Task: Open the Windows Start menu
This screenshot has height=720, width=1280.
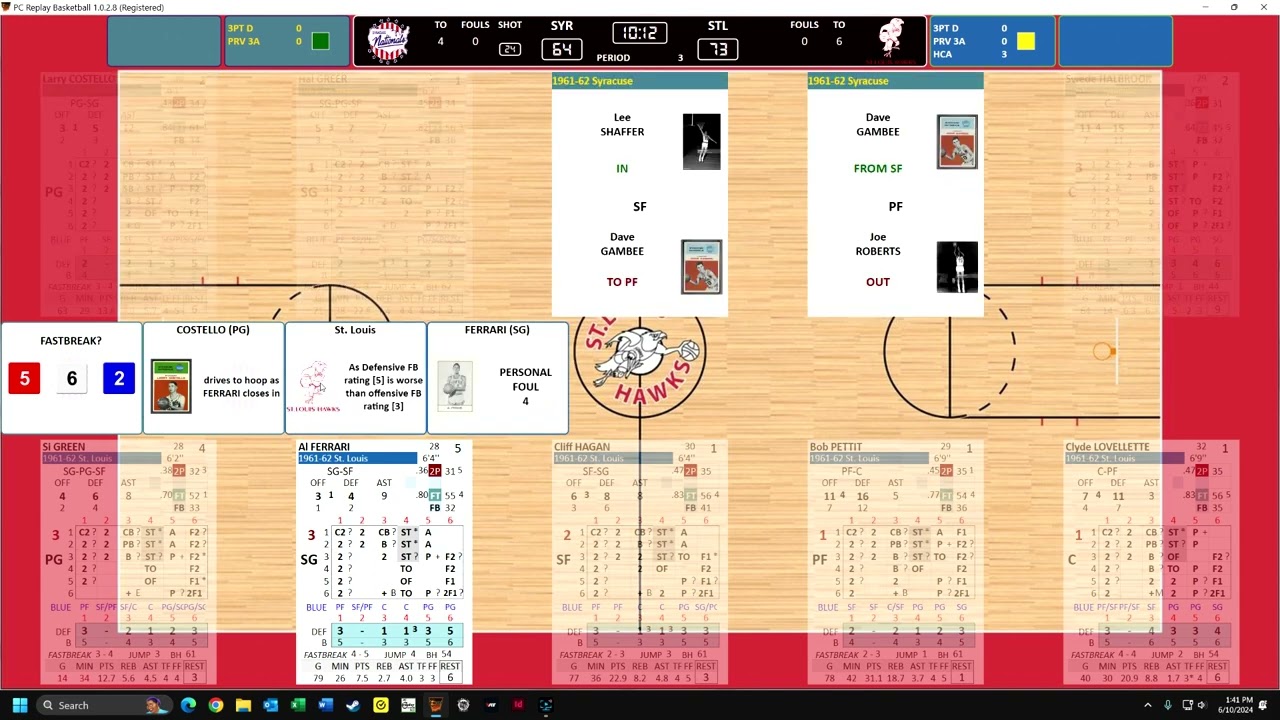Action: point(20,705)
